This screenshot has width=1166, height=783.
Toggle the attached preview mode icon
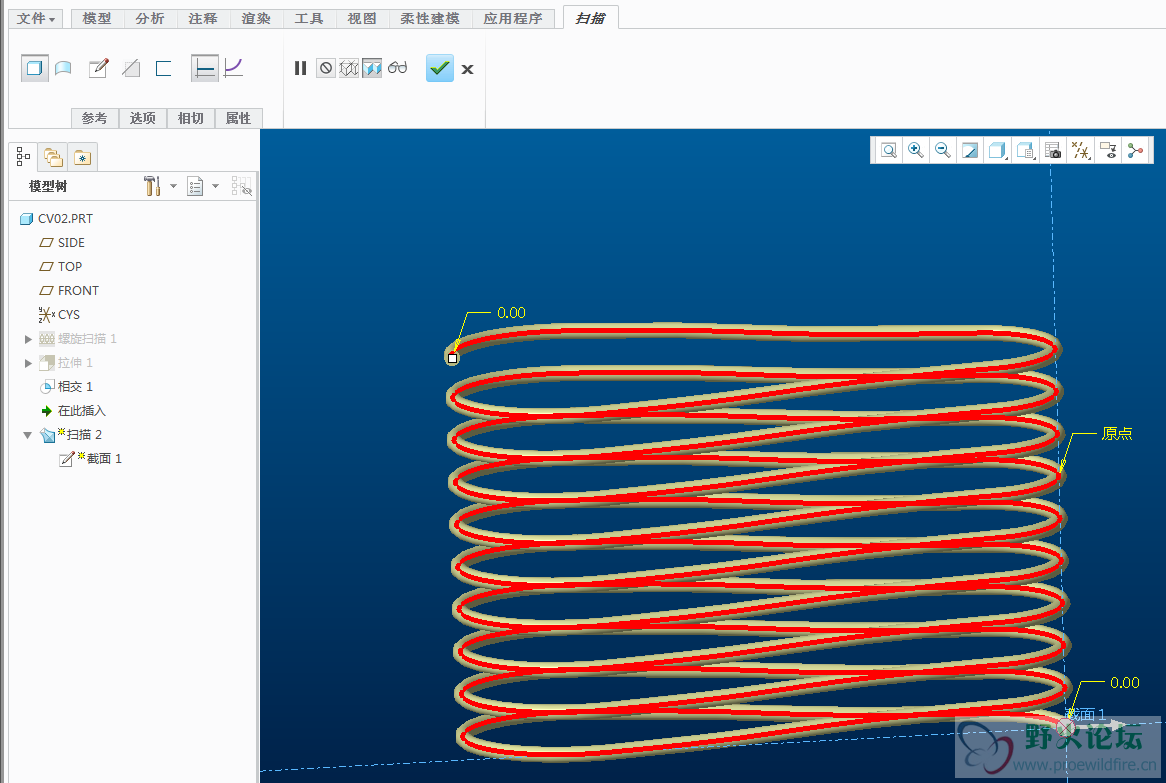372,68
